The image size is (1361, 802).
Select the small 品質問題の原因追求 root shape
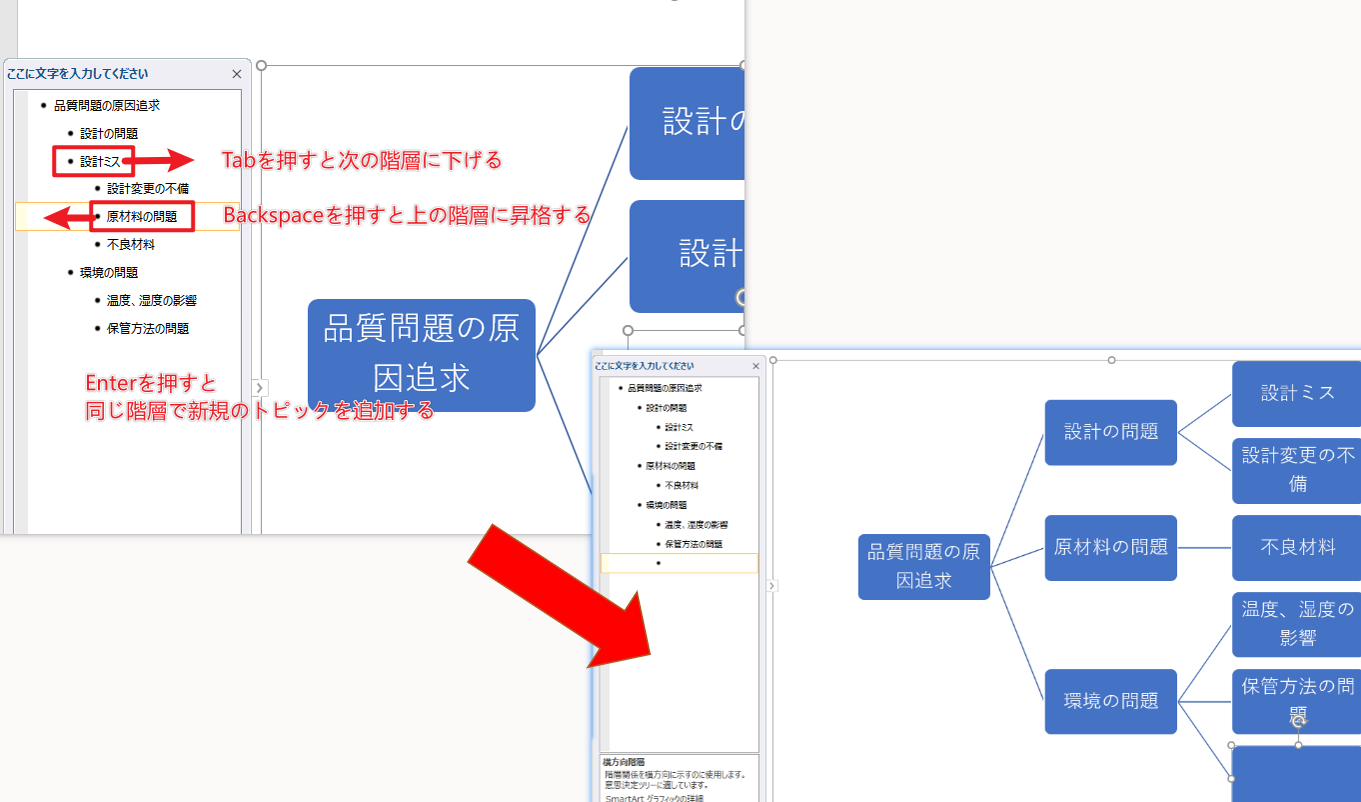tap(924, 566)
